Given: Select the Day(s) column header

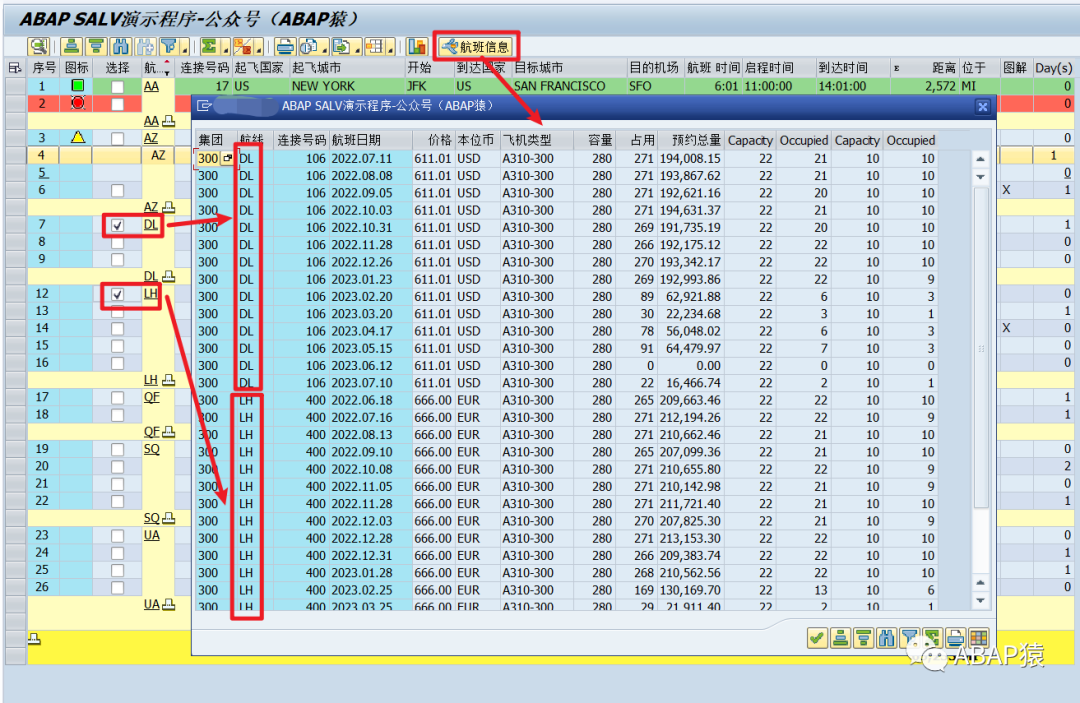Looking at the screenshot, I should point(1054,67).
